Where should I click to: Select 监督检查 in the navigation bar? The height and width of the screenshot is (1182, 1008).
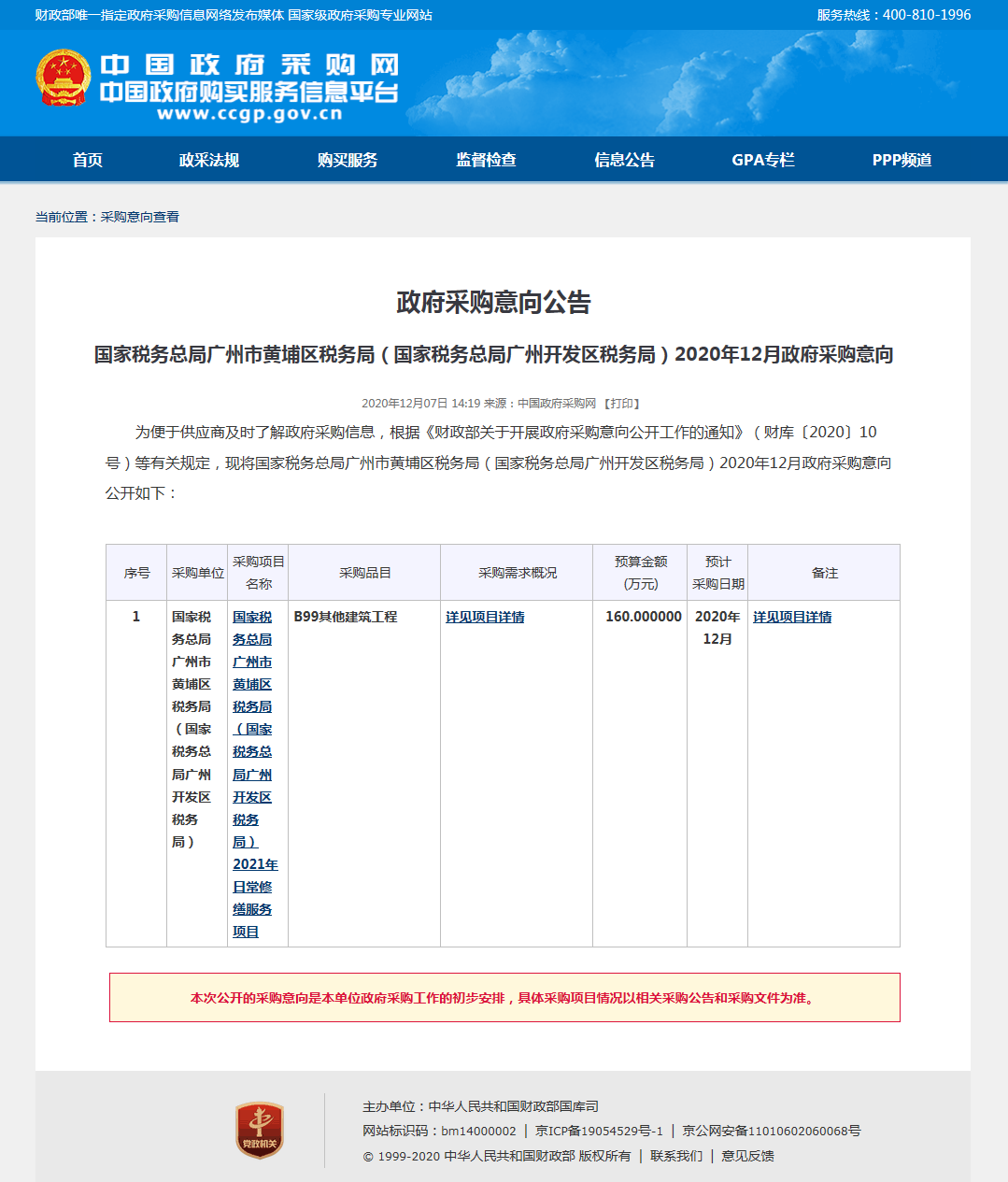coord(486,160)
